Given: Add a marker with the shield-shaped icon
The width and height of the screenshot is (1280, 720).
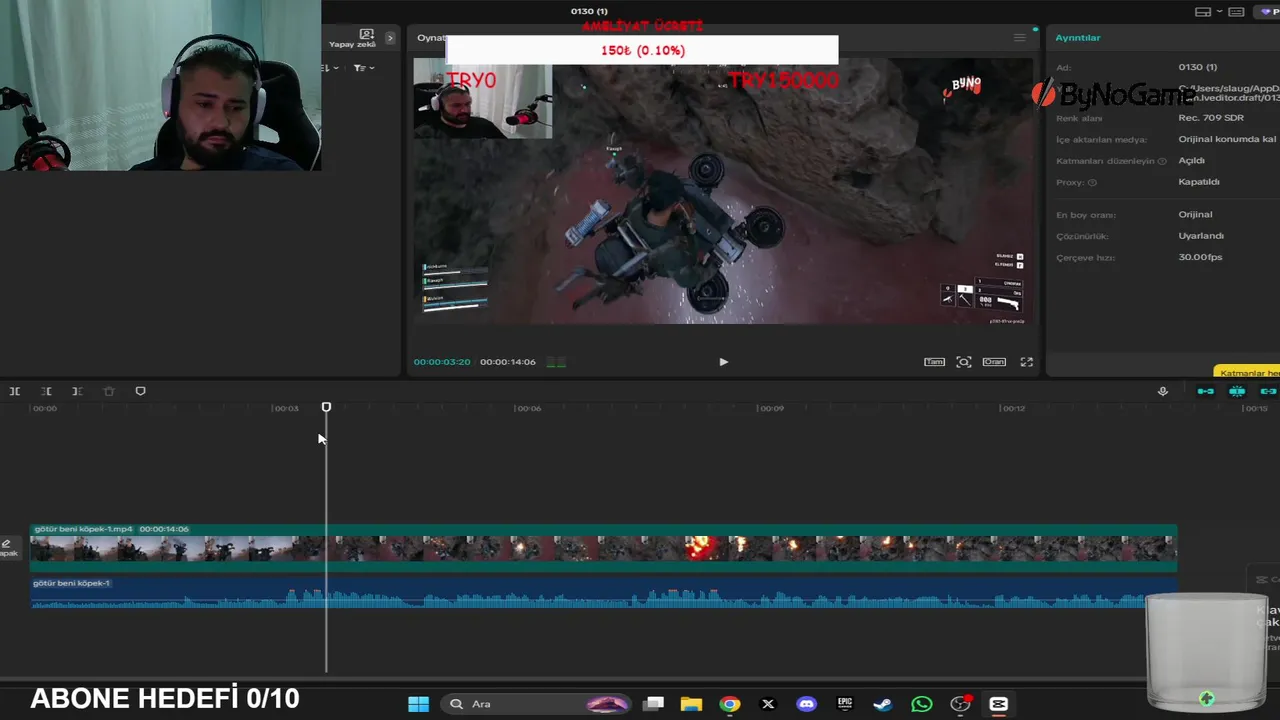Looking at the screenshot, I should pyautogui.click(x=140, y=391).
